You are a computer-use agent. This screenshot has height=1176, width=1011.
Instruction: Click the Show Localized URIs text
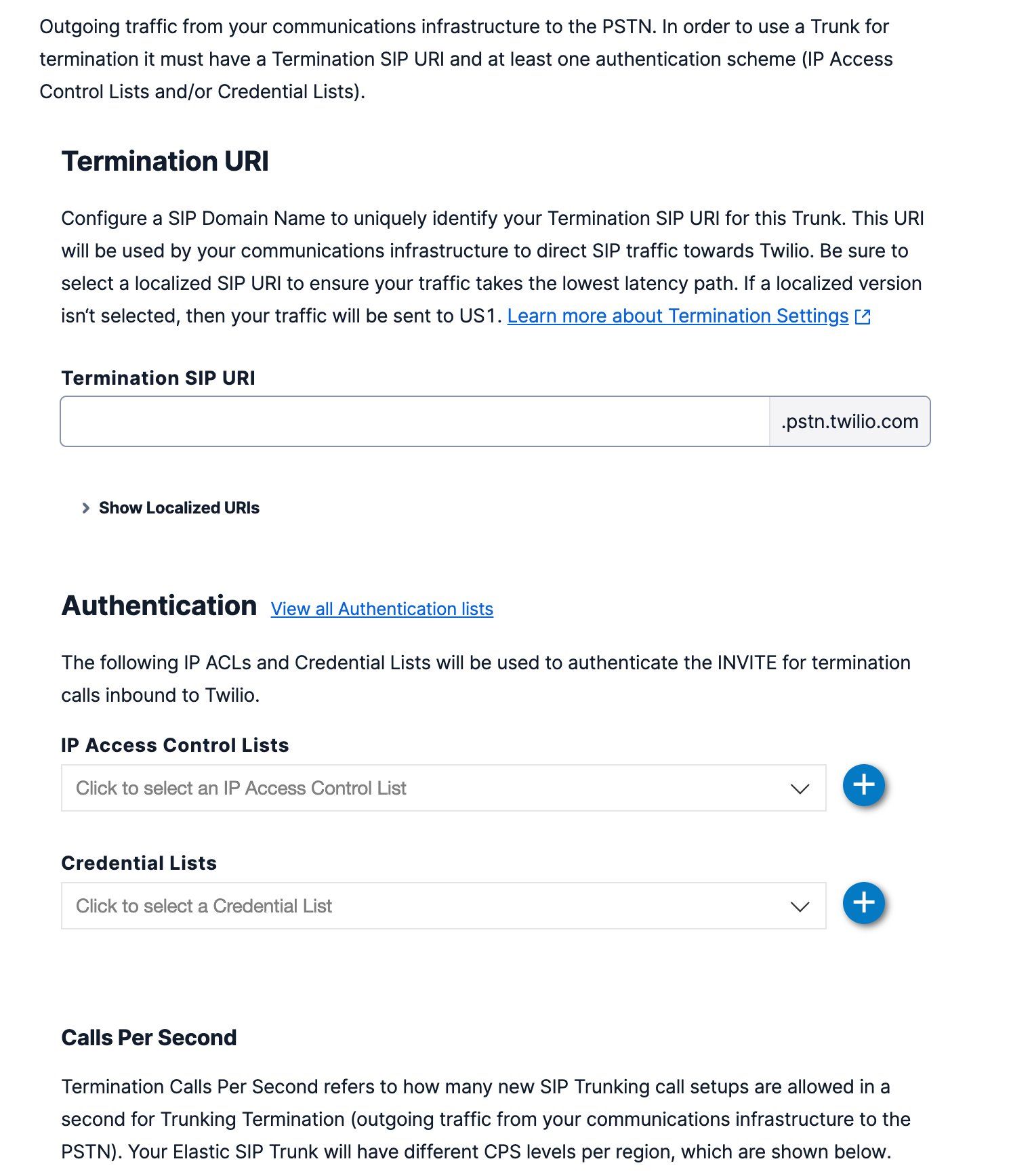[179, 508]
